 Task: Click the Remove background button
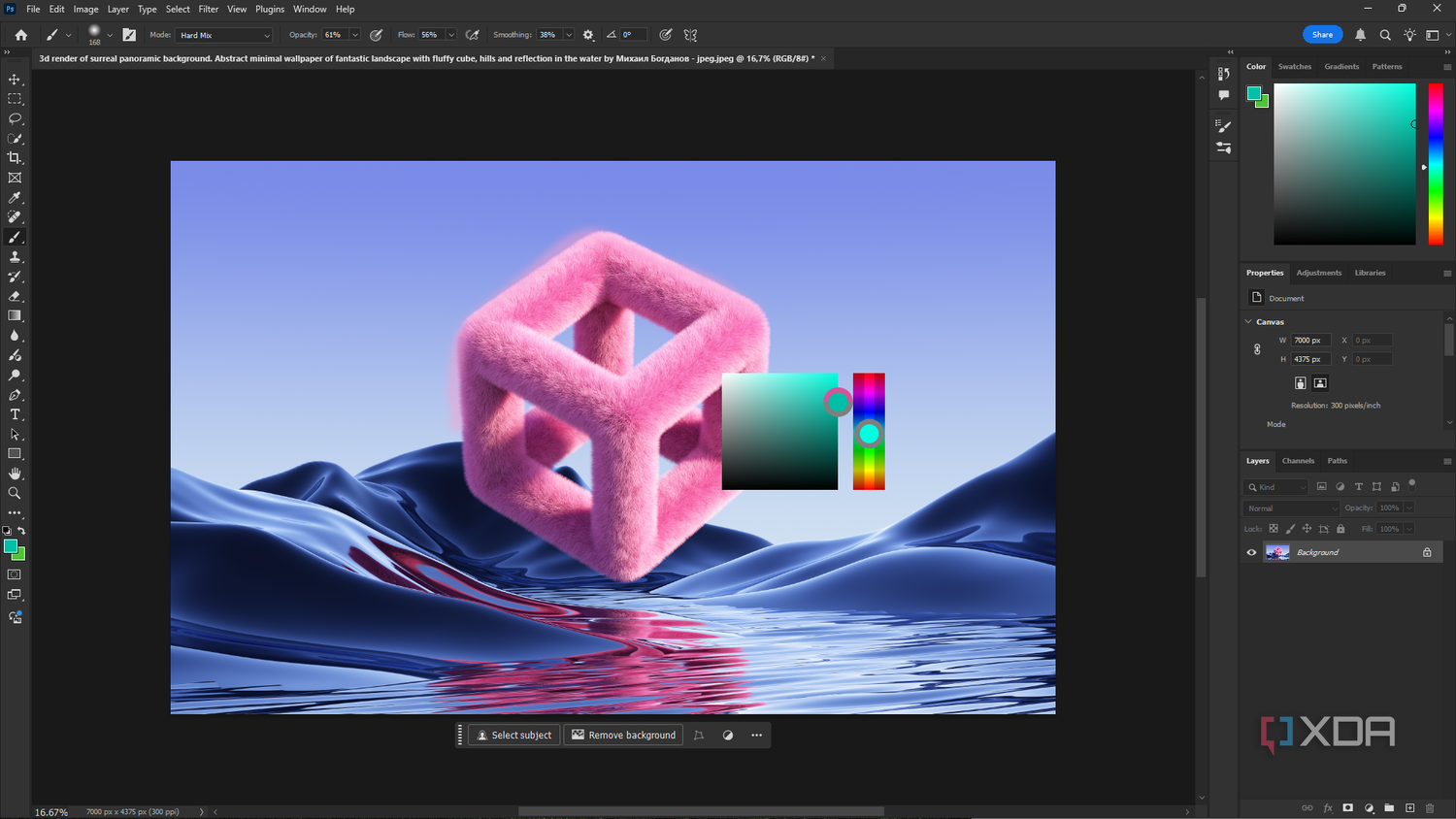pos(623,735)
